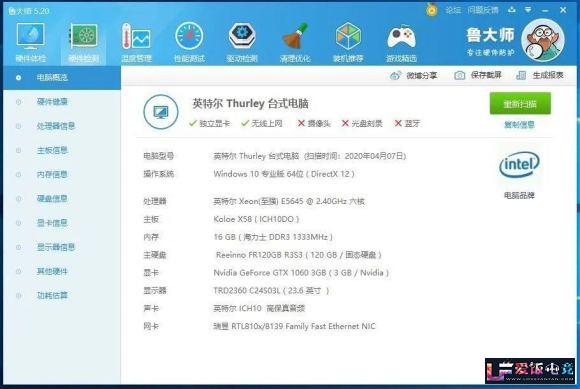This screenshot has height=389, width=580.
Task: Click the TRD2360 C24S03L monitor value
Action: click(271, 291)
